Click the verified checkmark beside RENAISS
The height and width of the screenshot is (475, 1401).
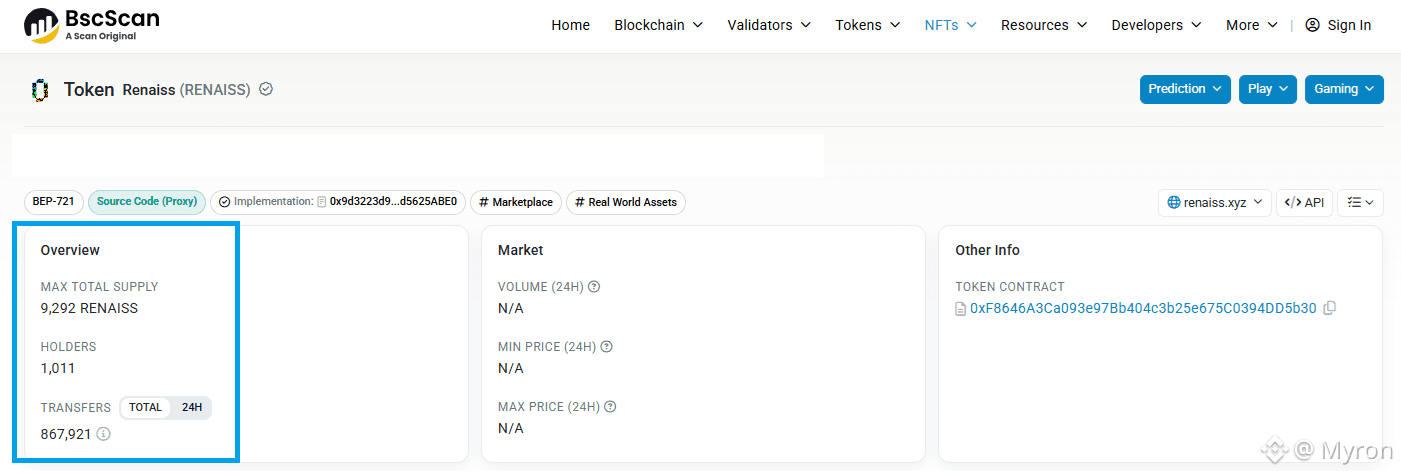click(266, 89)
